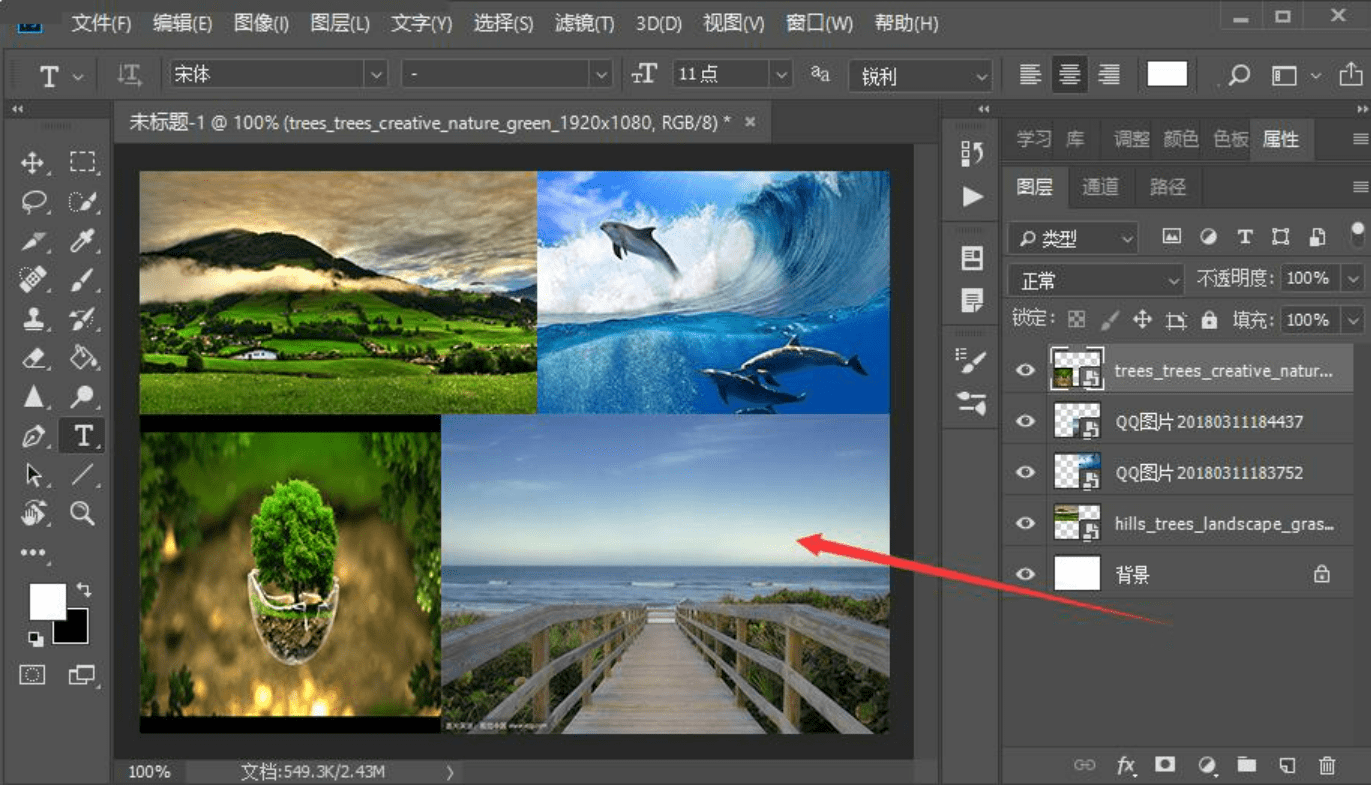Image resolution: width=1371 pixels, height=785 pixels.
Task: Hide the 背景 layer
Action: point(1025,574)
